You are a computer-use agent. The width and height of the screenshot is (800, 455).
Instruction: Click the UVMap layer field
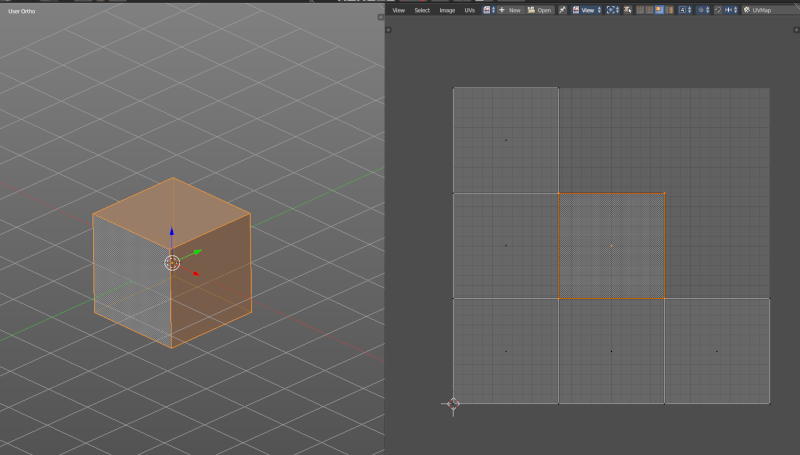[770, 10]
